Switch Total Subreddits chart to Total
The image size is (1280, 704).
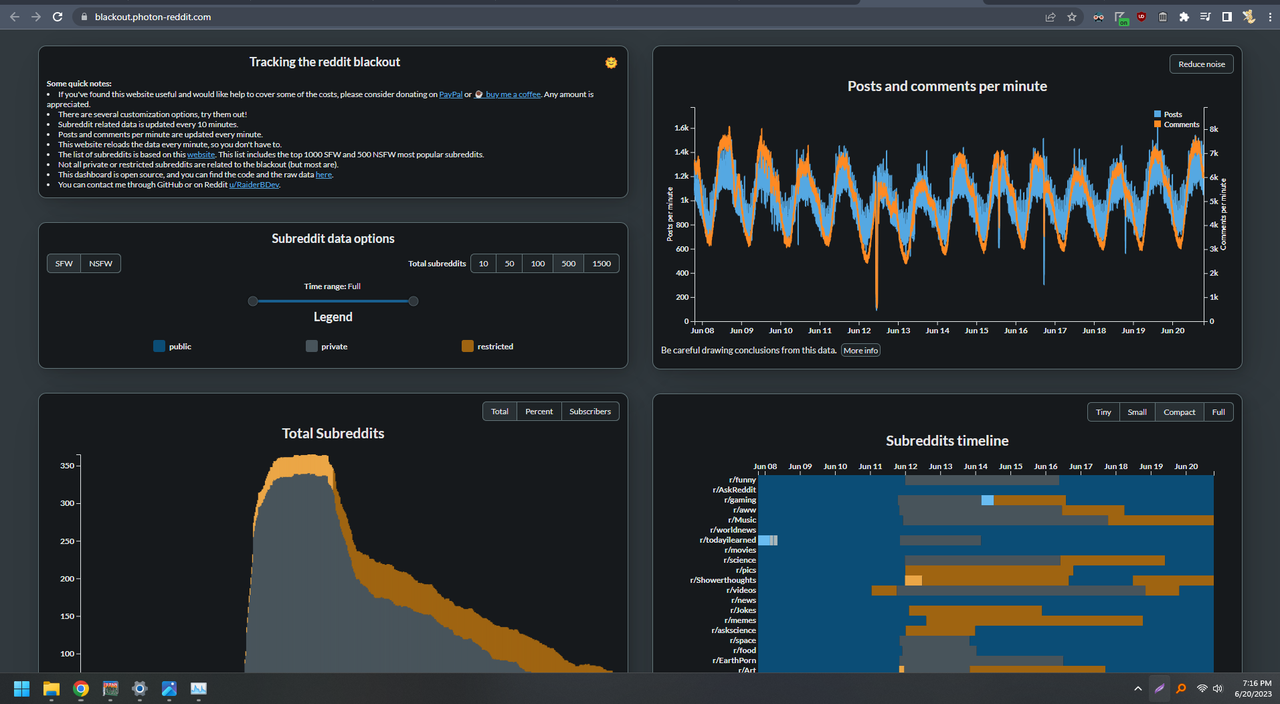coord(499,411)
